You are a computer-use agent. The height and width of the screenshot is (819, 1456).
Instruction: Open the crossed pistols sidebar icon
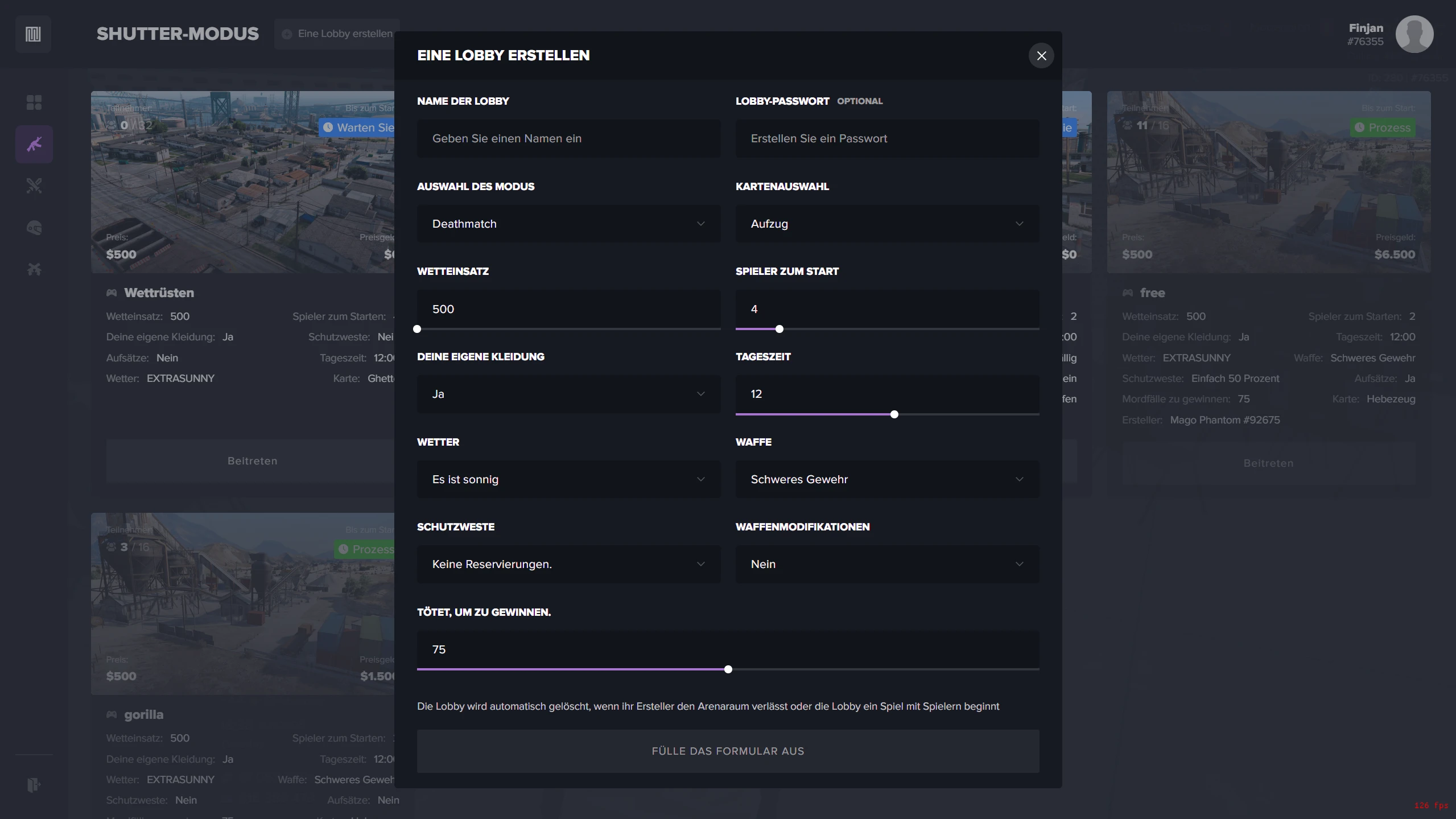click(34, 269)
